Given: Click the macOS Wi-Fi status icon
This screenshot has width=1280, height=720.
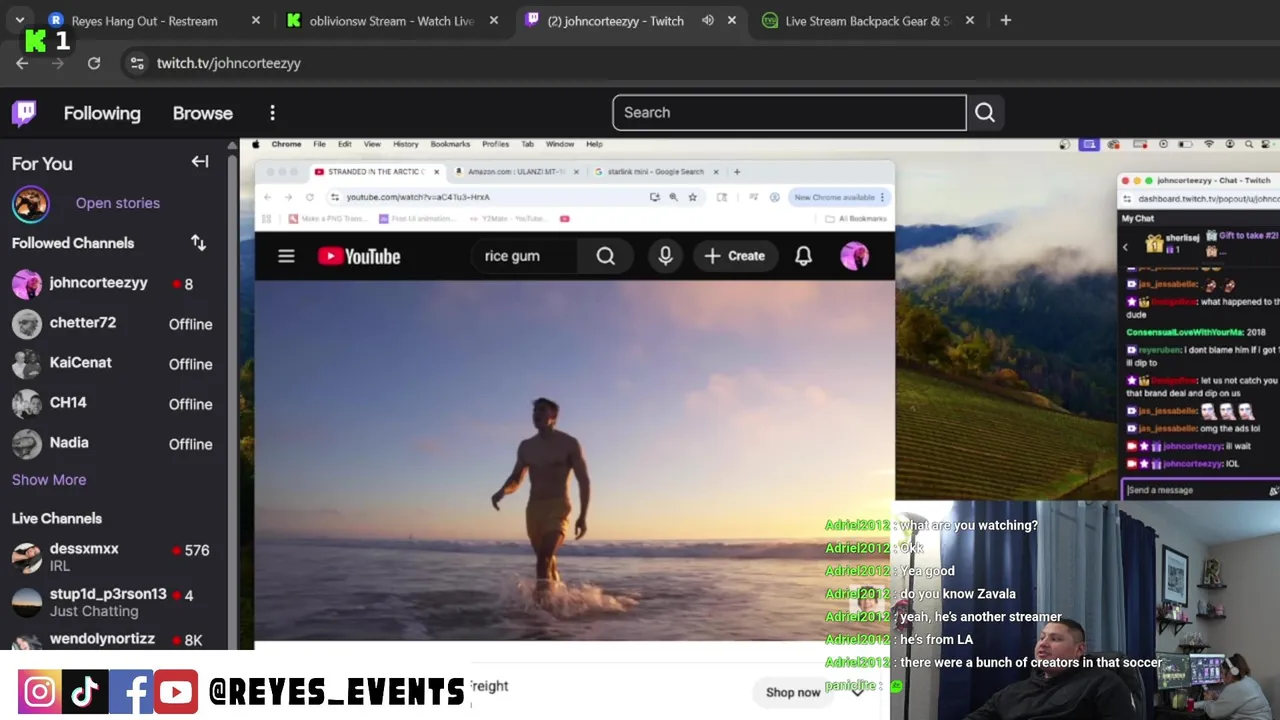Looking at the screenshot, I should tap(1209, 145).
